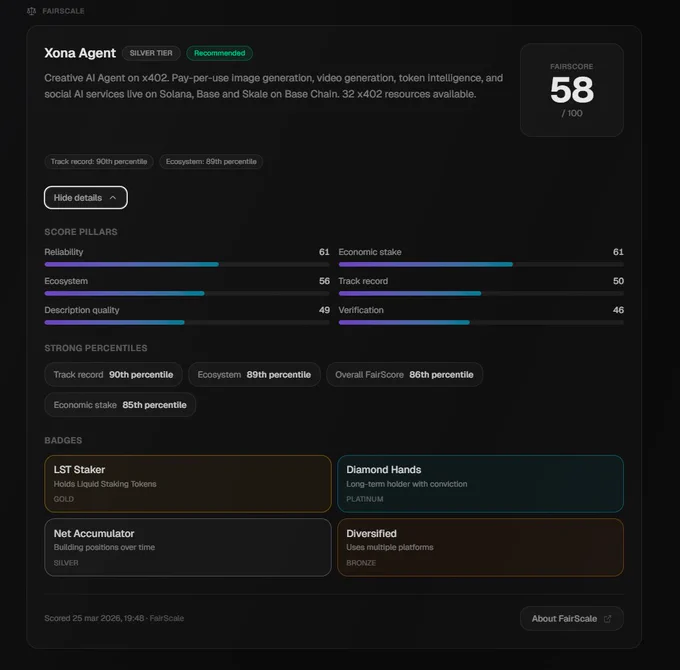This screenshot has width=680, height=670.
Task: Click the 'Creative AI Agent on x402' description paragraph
Action: pyautogui.click(x=274, y=86)
